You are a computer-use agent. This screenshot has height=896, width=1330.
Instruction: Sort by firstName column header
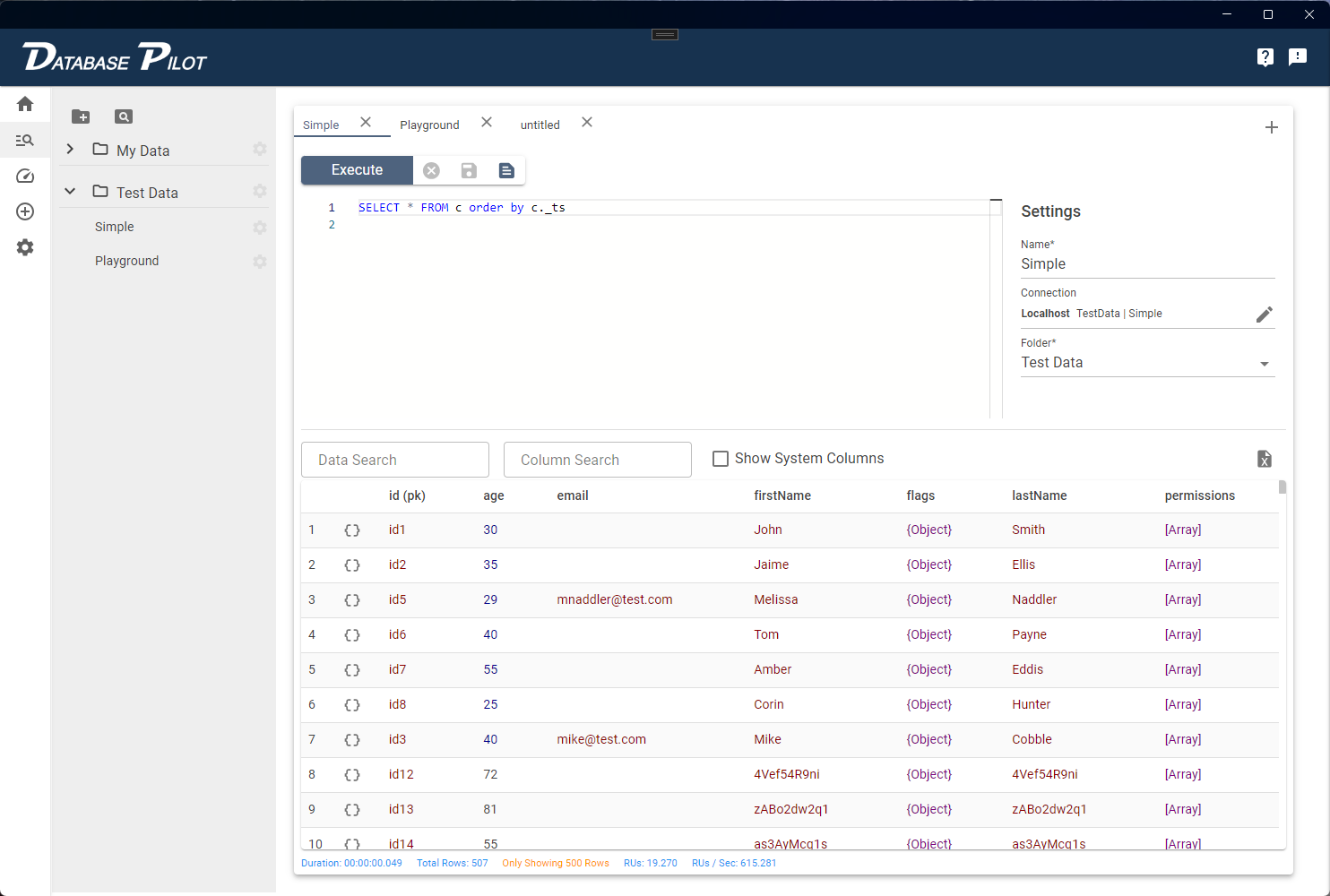click(782, 495)
